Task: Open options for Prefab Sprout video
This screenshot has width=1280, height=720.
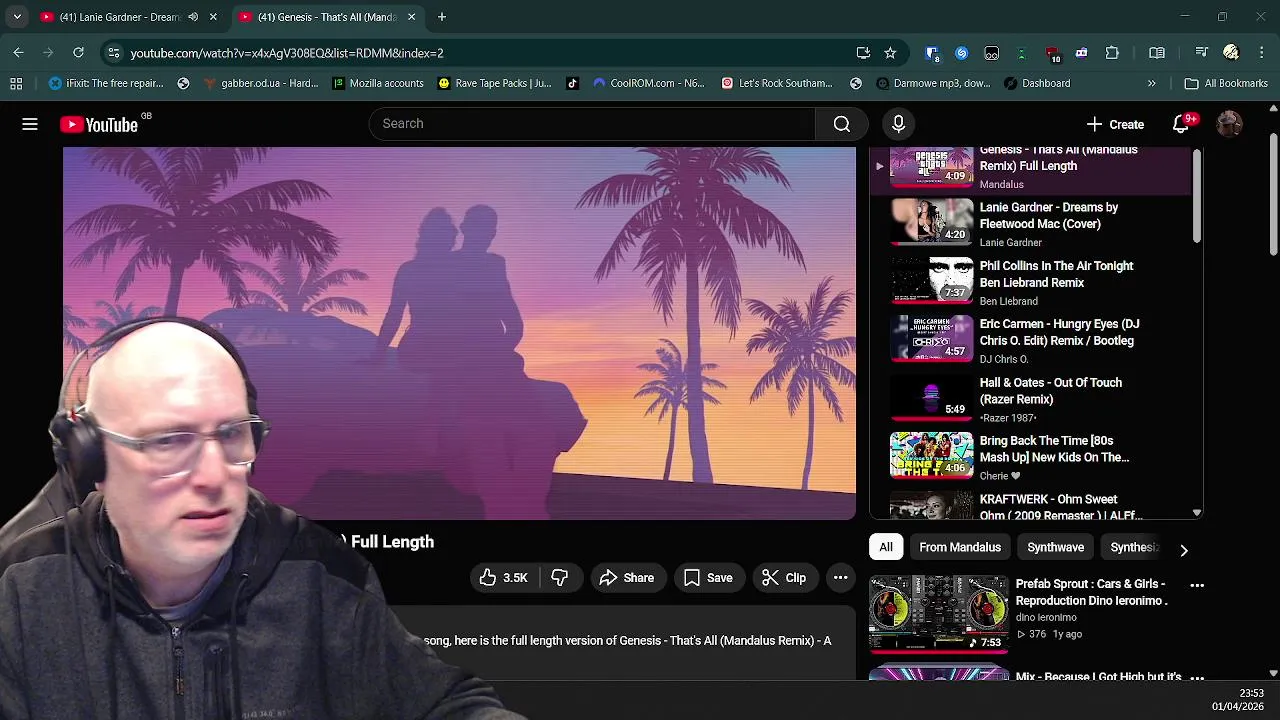Action: point(1197,585)
